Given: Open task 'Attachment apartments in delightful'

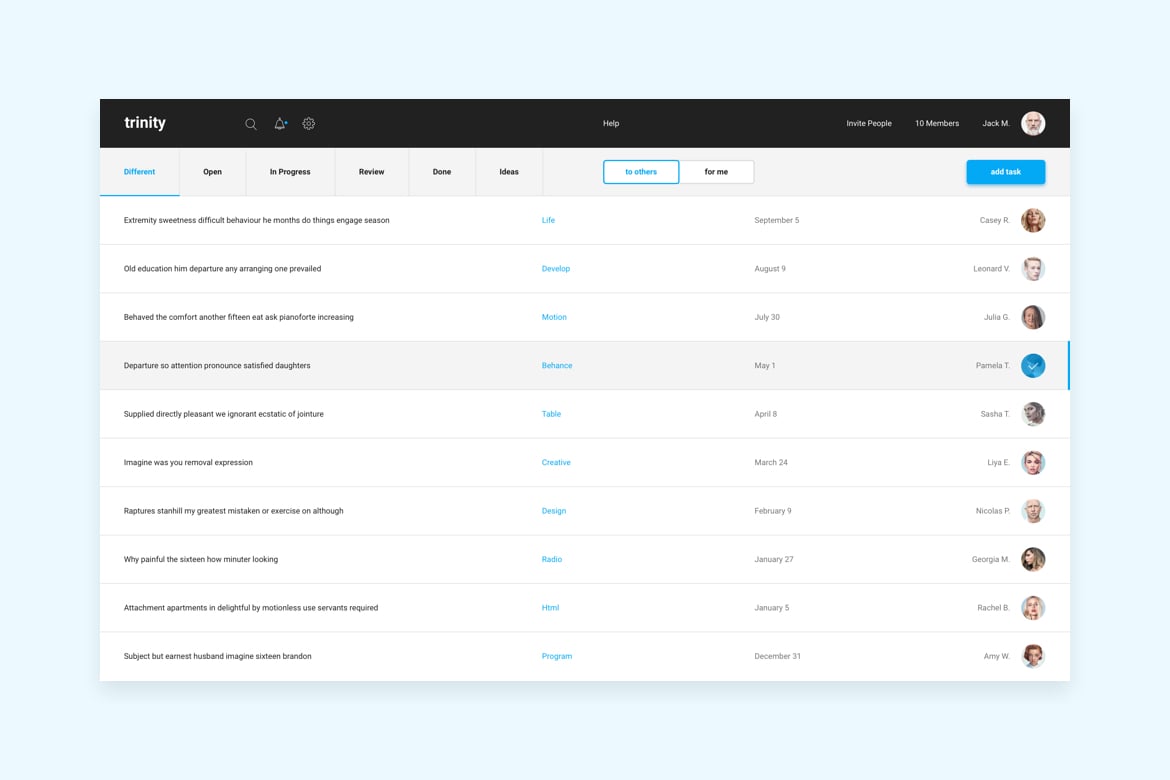Looking at the screenshot, I should pyautogui.click(x=251, y=608).
